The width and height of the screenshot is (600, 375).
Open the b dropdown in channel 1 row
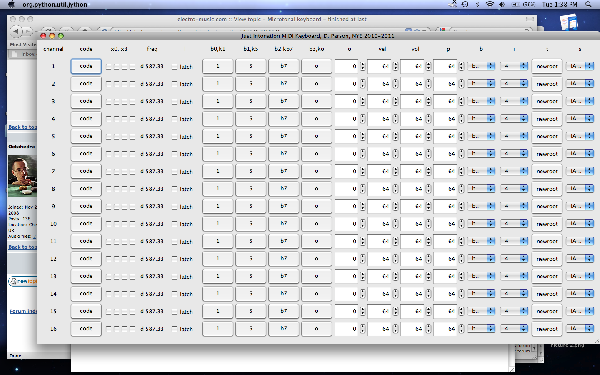pyautogui.click(x=481, y=66)
